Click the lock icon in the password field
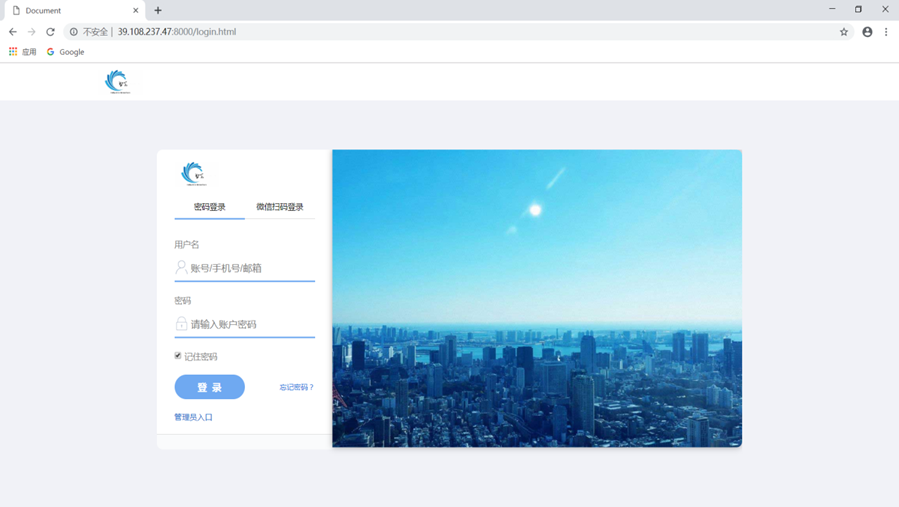 point(181,323)
